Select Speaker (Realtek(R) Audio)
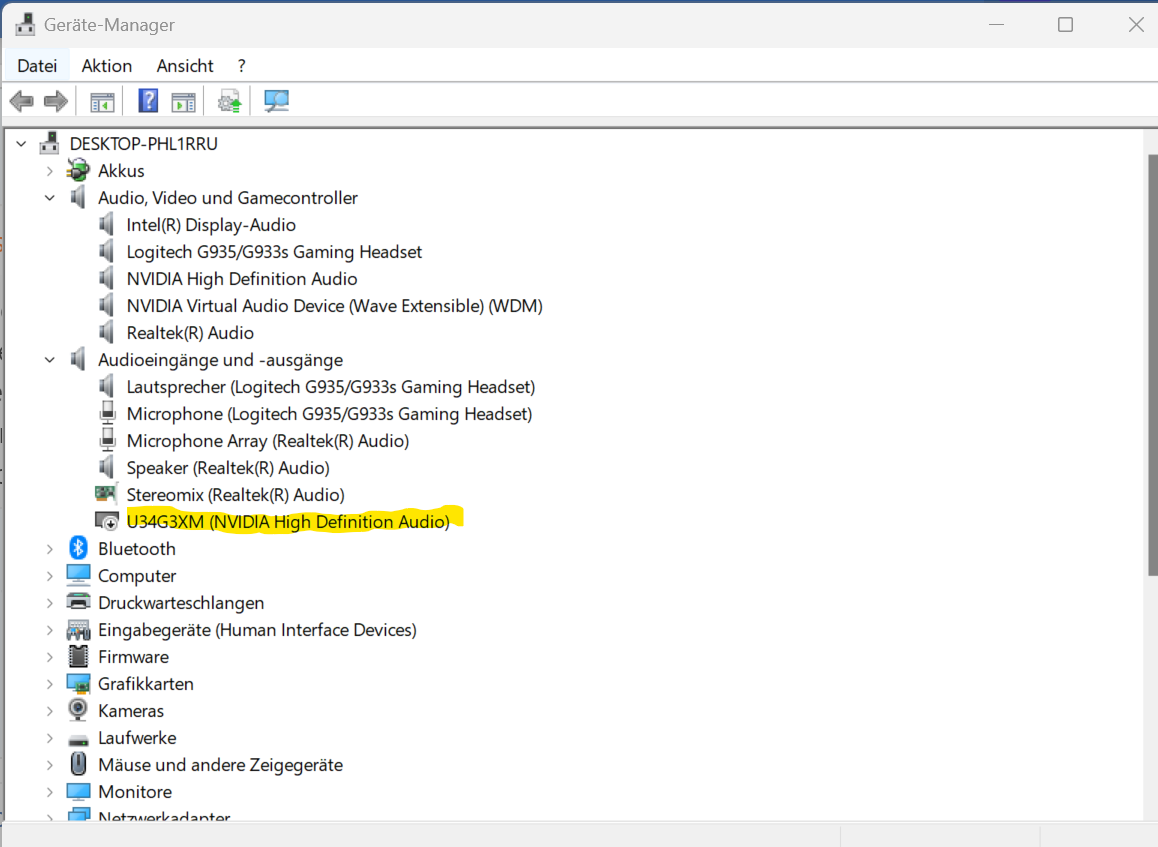The image size is (1158, 847). tap(228, 468)
